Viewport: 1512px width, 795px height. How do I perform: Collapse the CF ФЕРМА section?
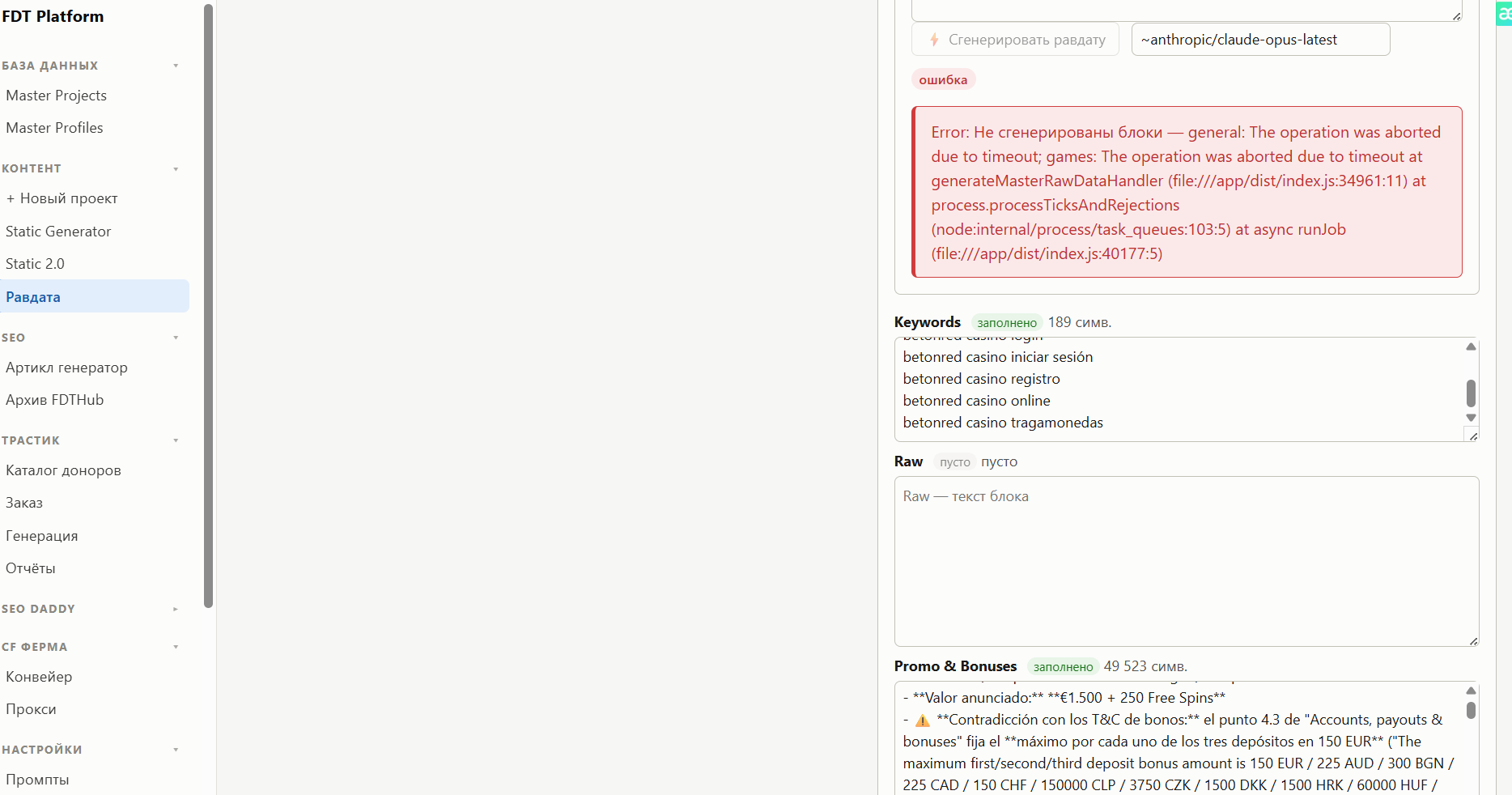click(176, 647)
